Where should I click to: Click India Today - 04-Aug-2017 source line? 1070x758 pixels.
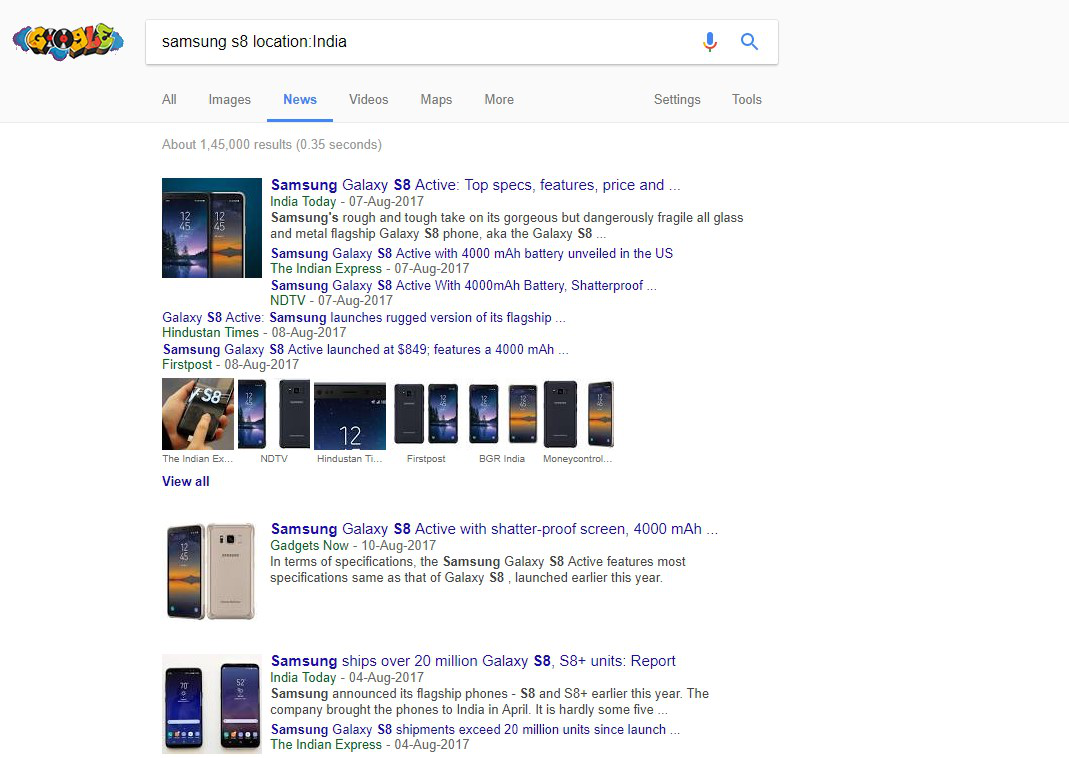coord(347,677)
